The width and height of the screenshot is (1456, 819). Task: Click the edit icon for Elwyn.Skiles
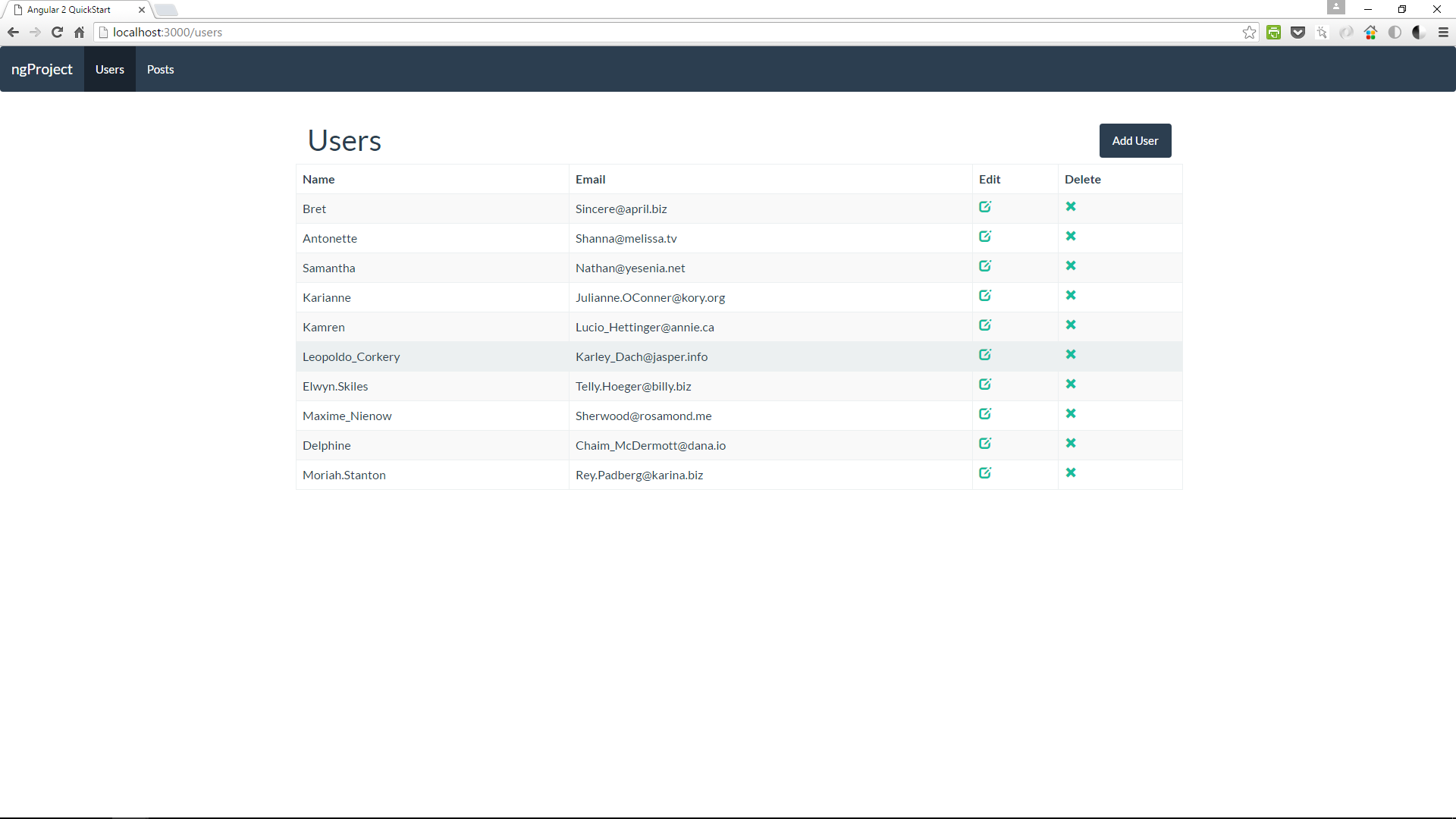click(985, 384)
